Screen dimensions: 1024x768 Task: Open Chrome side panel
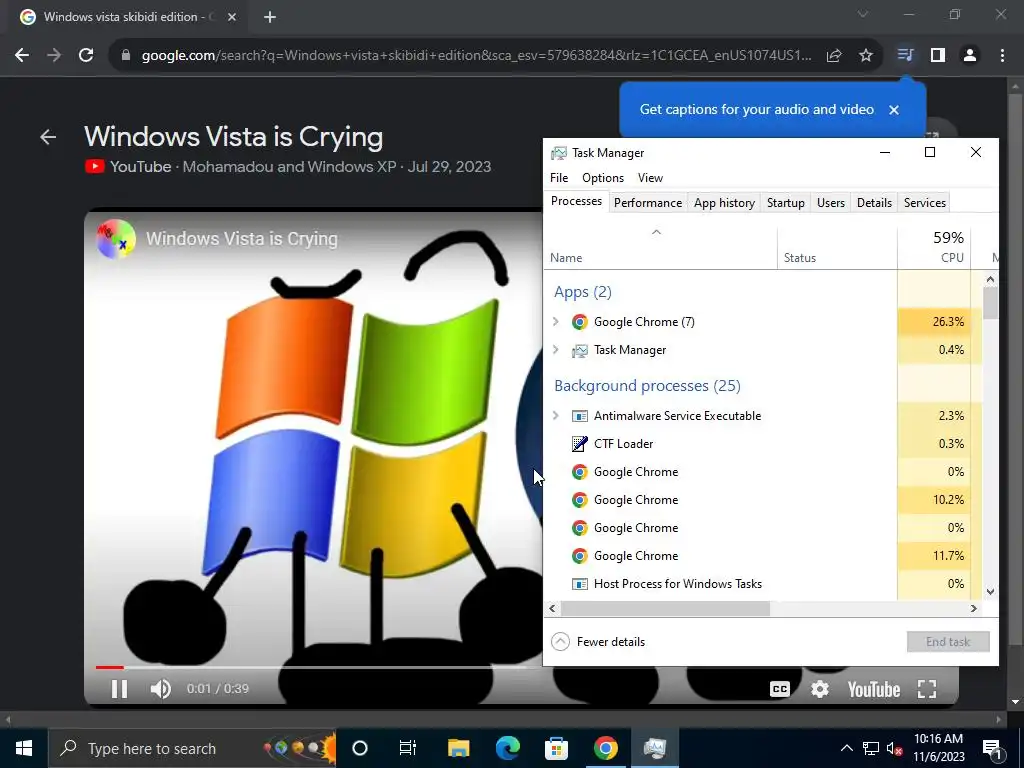click(938, 56)
